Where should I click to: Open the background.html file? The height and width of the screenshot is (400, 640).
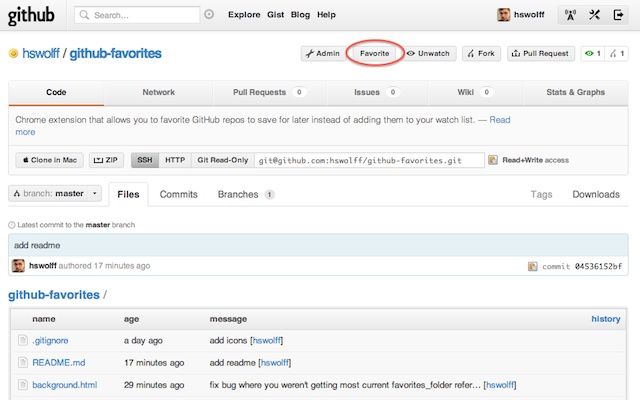tap(64, 384)
